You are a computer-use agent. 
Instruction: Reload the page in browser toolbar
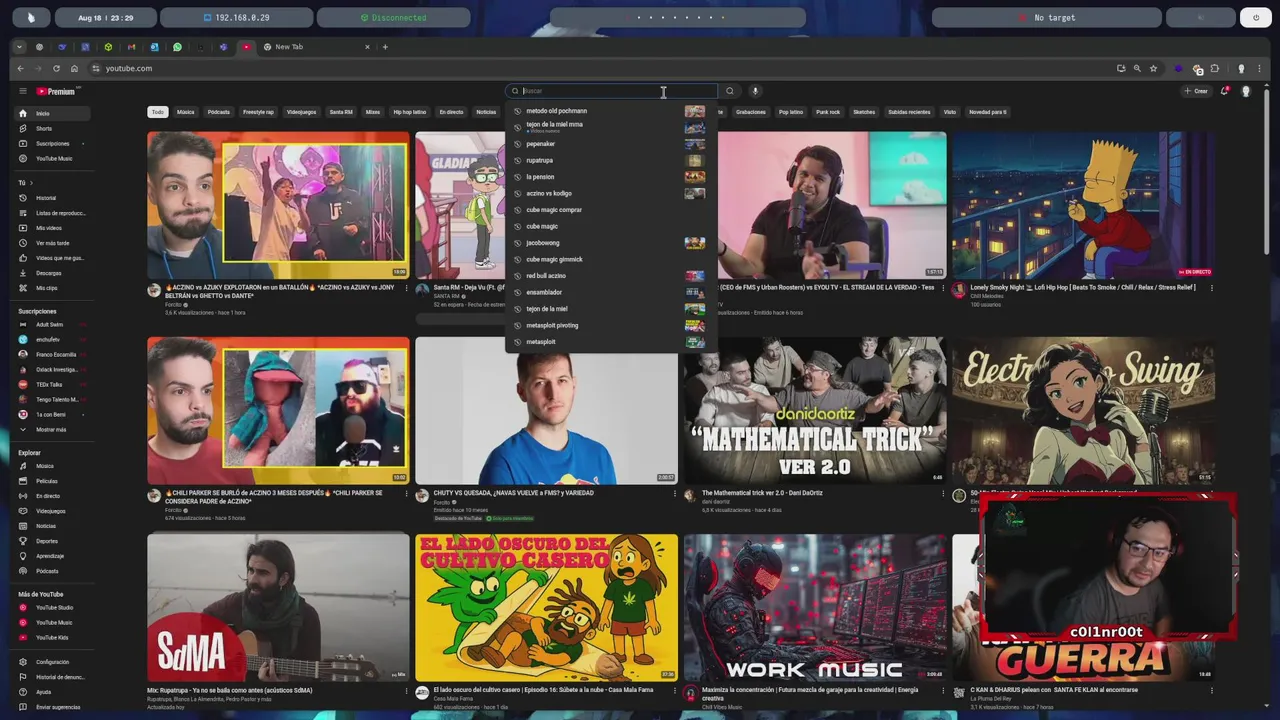tap(56, 68)
